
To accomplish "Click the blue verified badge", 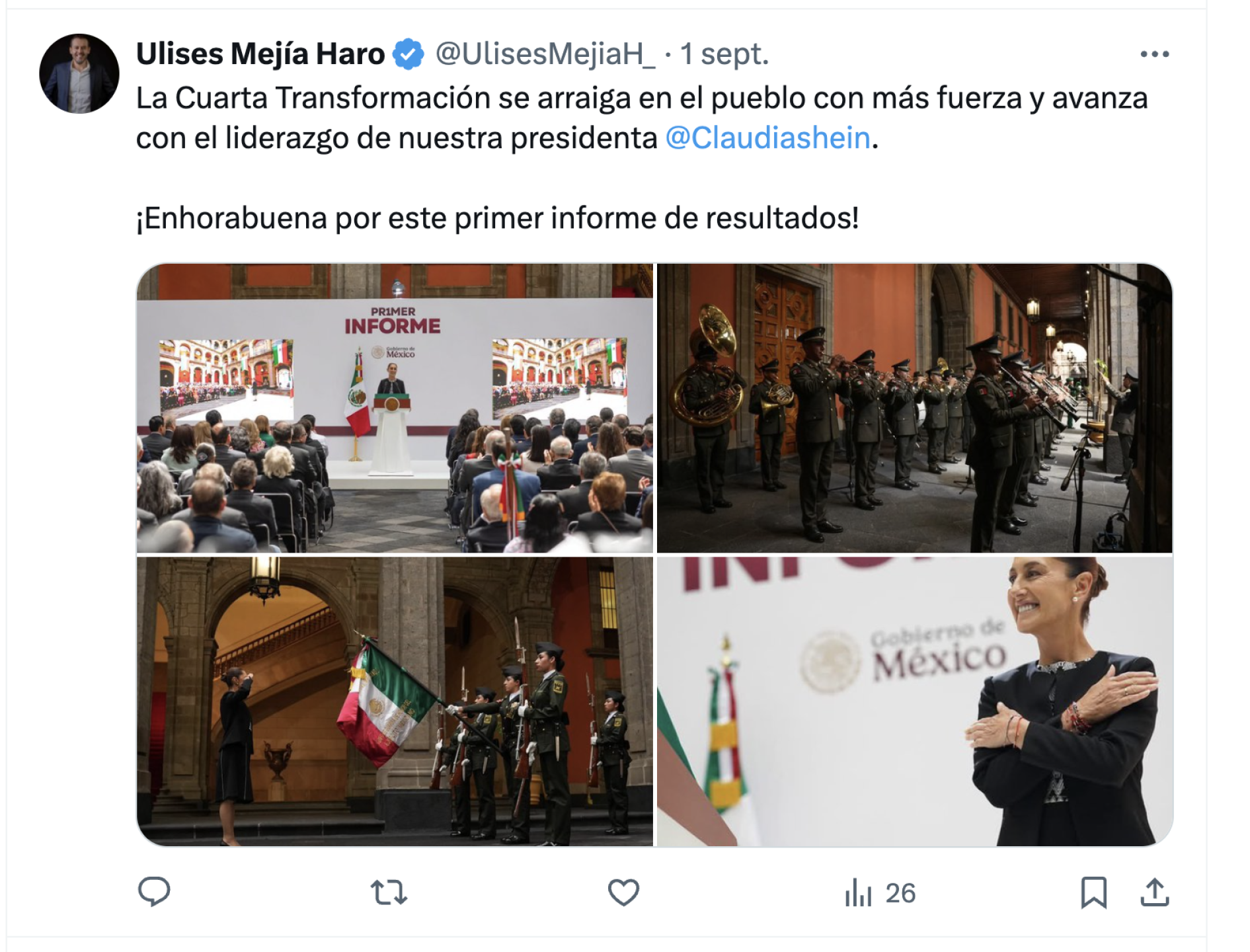I will 409,54.
